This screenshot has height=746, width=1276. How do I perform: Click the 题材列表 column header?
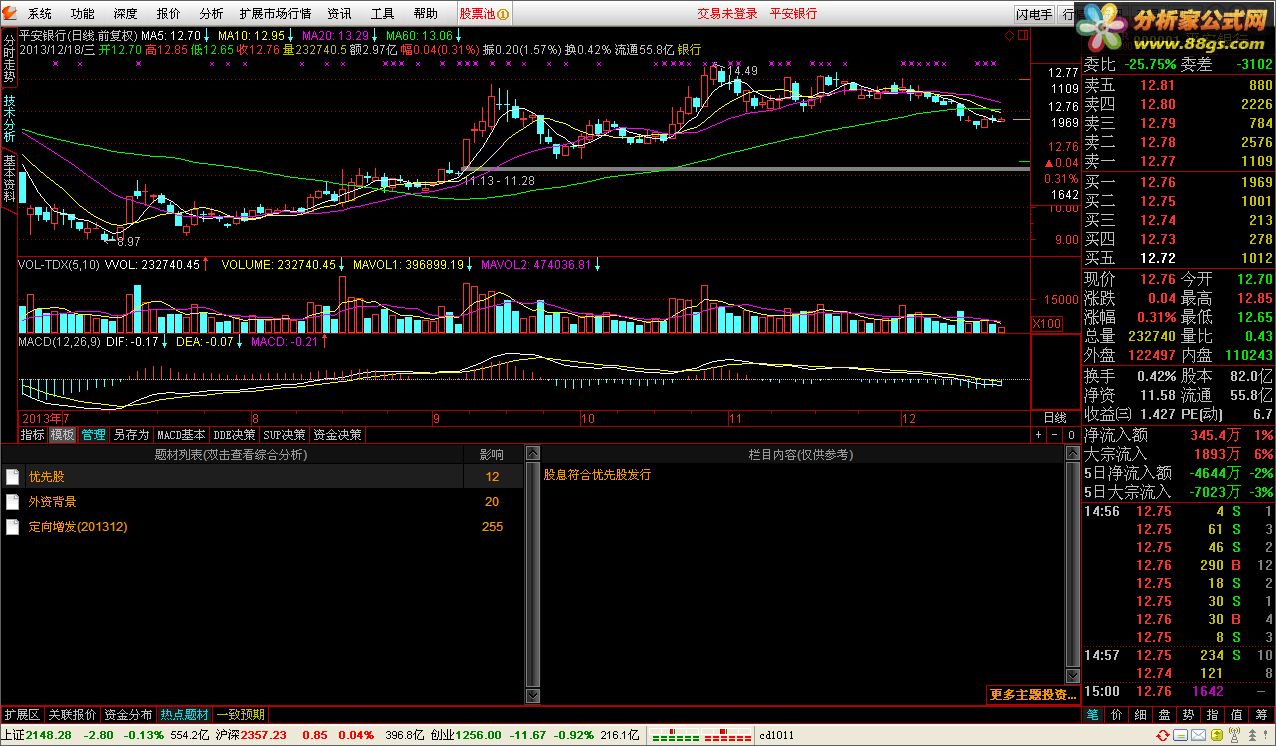[232, 455]
